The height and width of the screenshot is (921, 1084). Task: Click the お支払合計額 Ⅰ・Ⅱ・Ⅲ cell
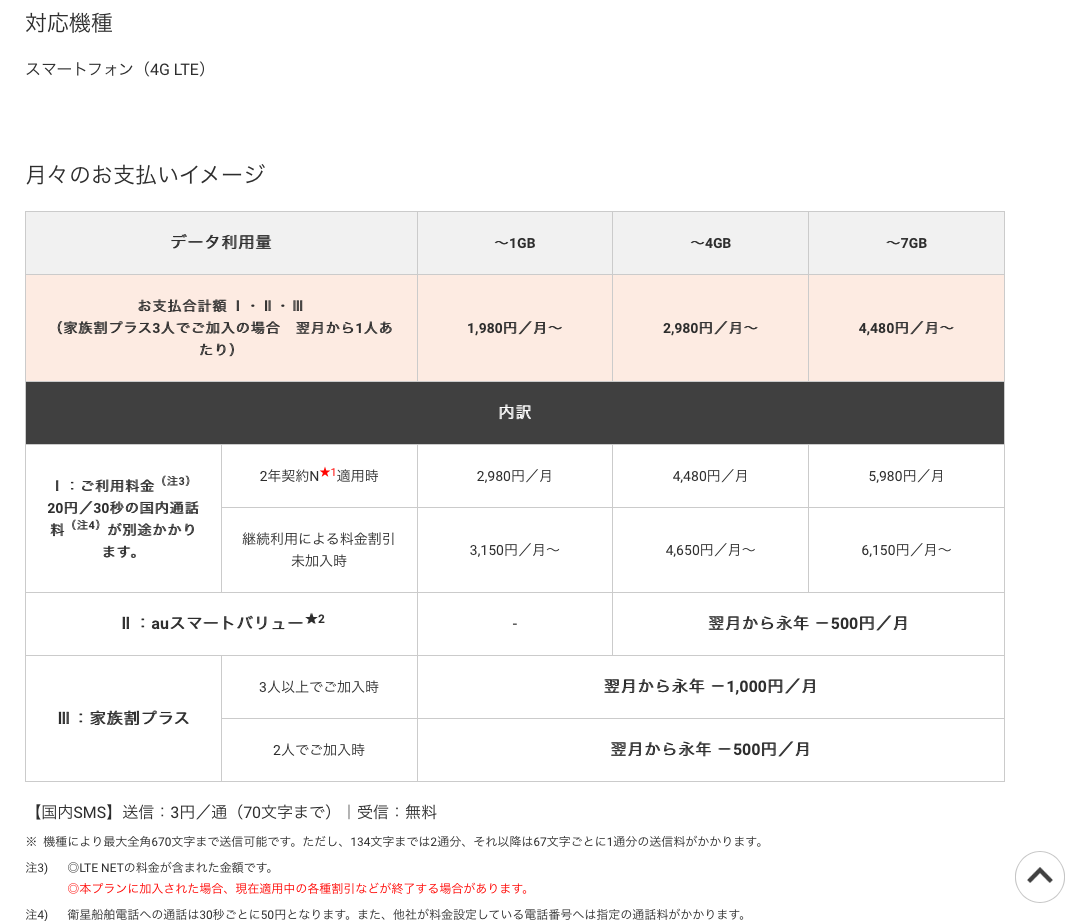[221, 328]
